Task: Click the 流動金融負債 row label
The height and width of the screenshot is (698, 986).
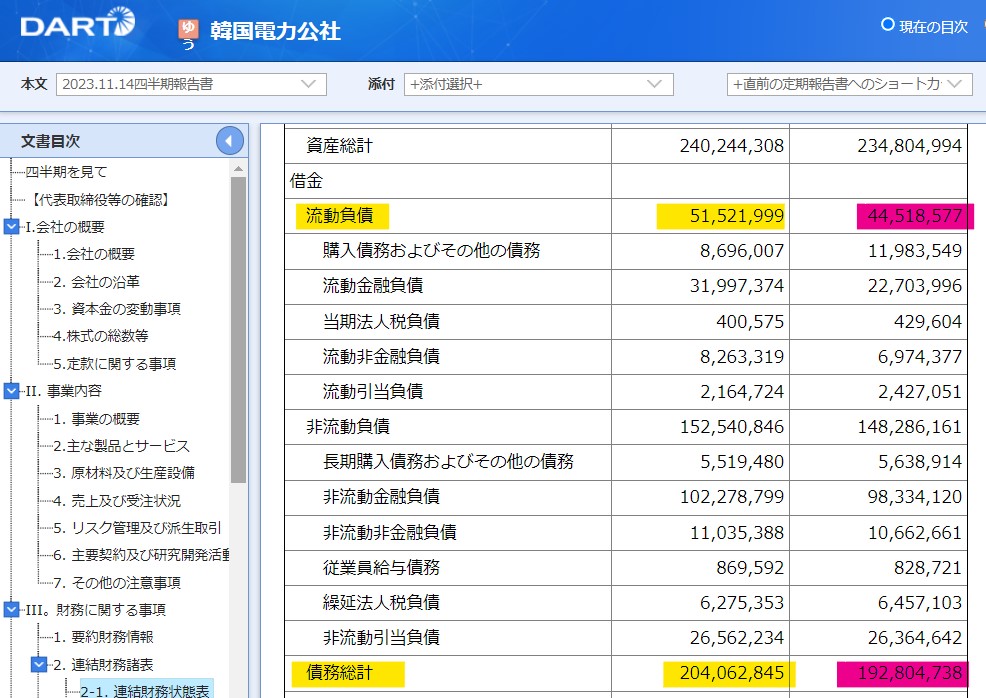Action: coord(373,285)
